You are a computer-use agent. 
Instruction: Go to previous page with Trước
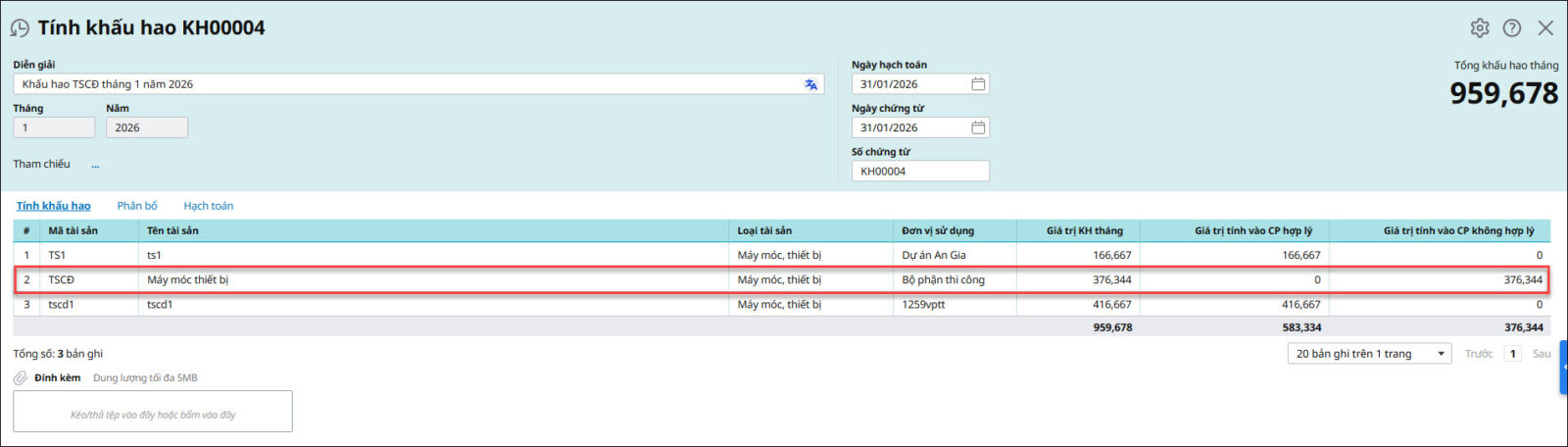1479,354
